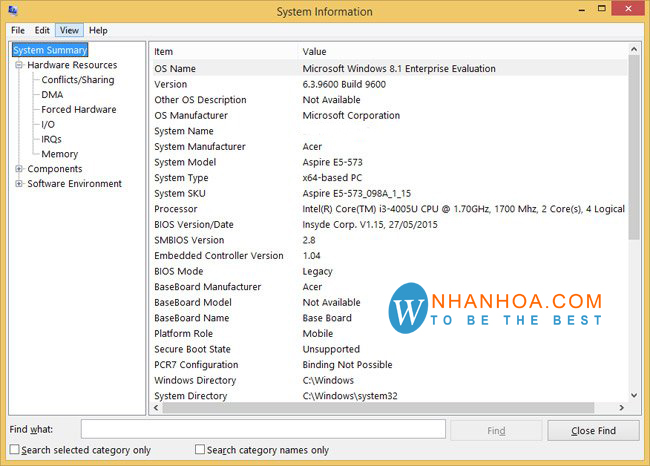Click the horizontal scrollbar right arrow

click(x=621, y=408)
